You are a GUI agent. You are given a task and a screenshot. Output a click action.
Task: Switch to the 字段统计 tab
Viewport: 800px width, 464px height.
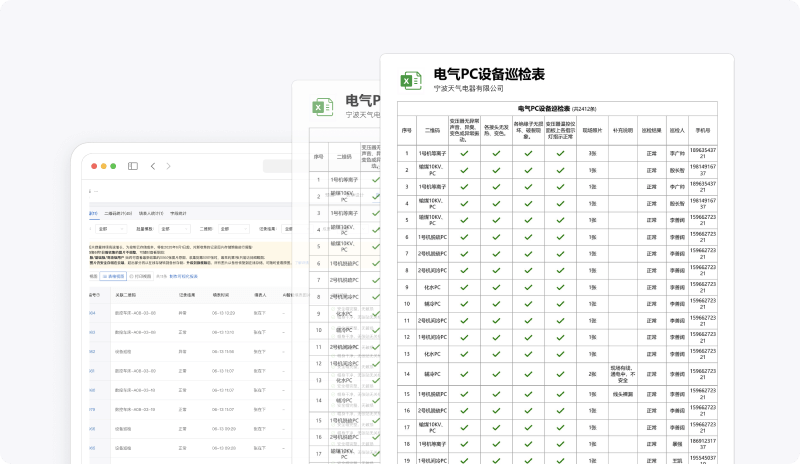tap(179, 213)
